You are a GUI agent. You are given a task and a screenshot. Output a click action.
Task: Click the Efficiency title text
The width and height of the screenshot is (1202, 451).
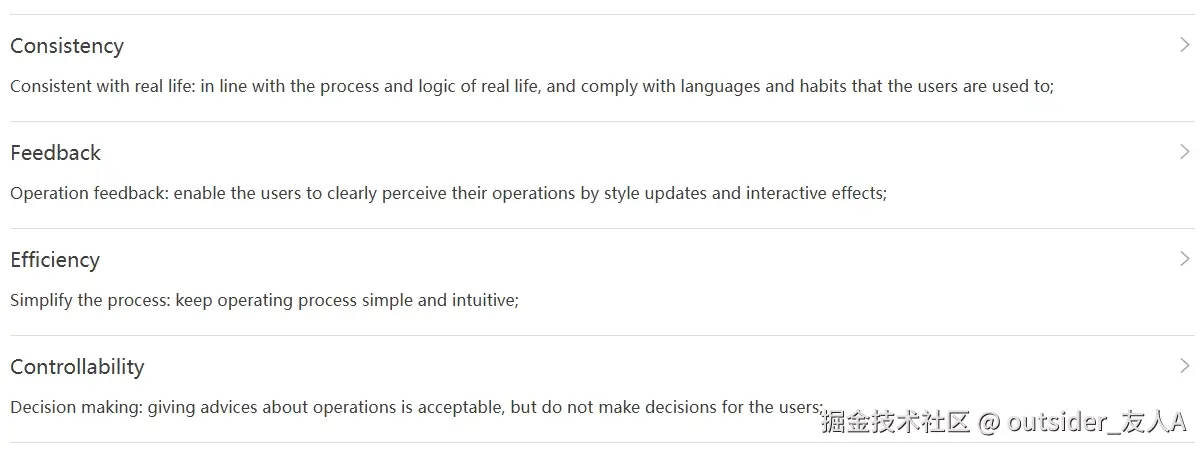(x=55, y=260)
